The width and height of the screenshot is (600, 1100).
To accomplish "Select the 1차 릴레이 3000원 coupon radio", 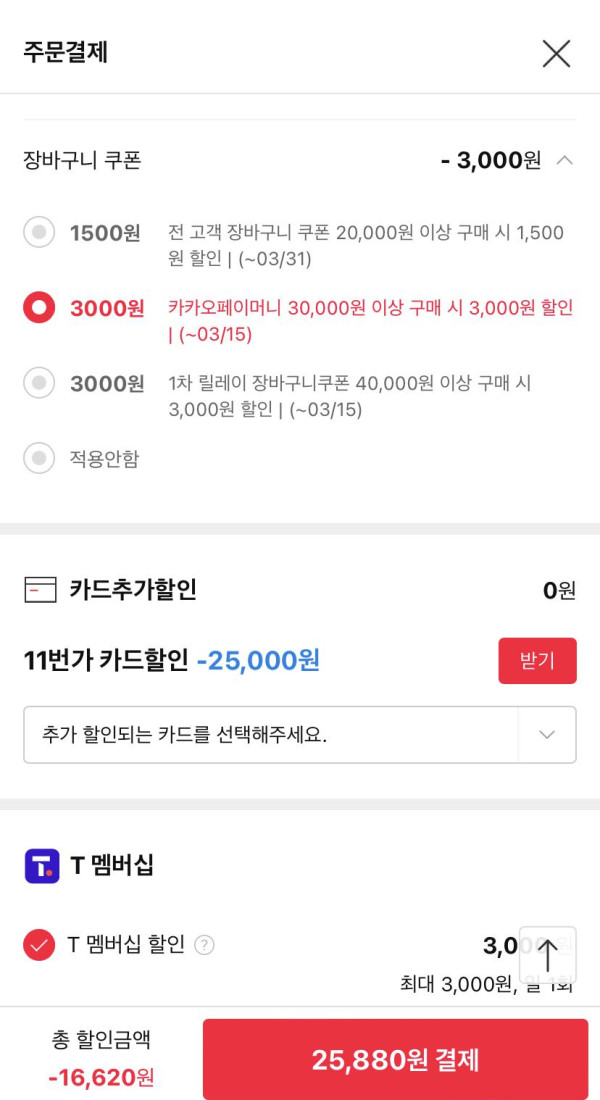I will tap(39, 383).
